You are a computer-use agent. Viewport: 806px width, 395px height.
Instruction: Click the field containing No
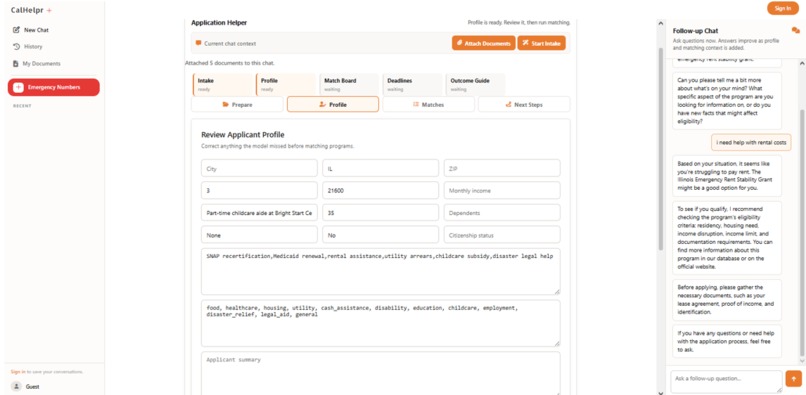click(380, 235)
